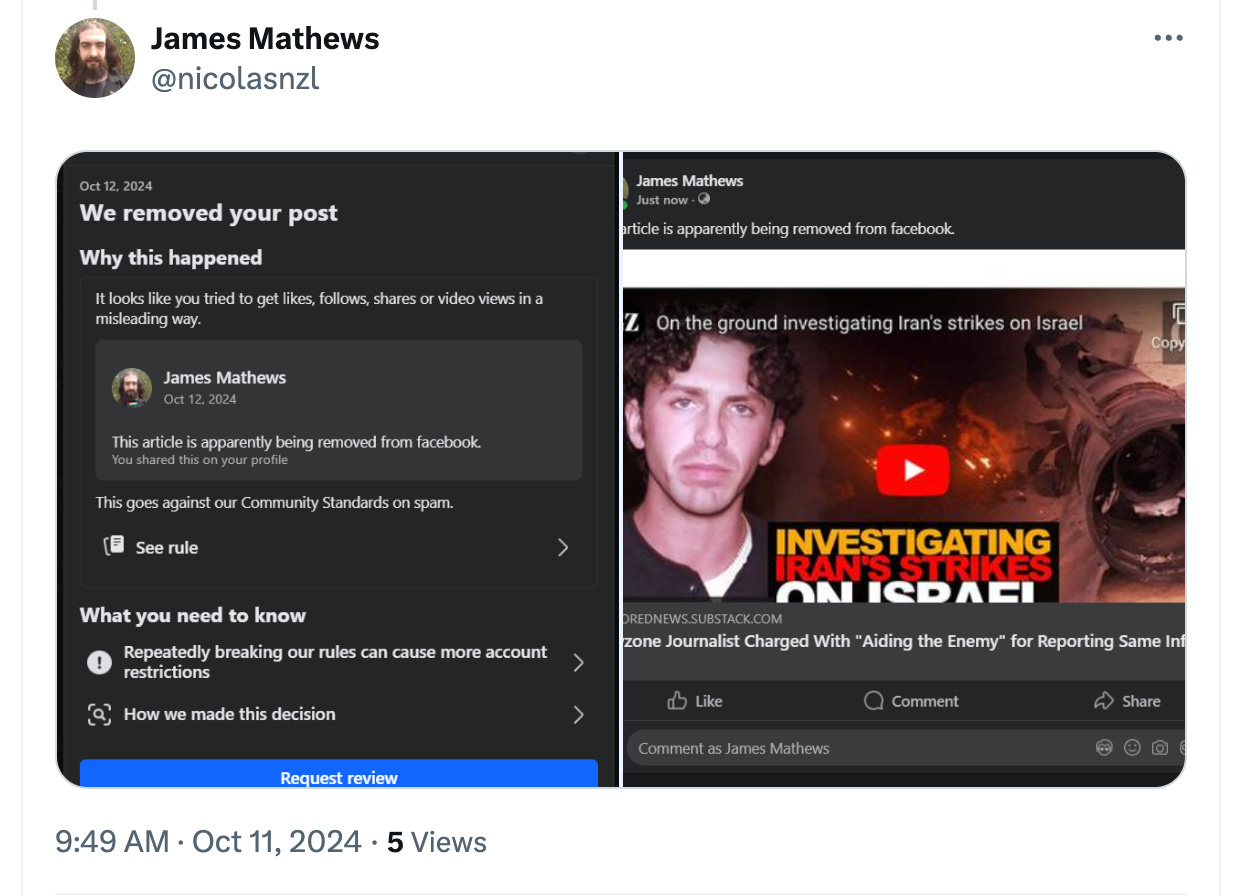Screen dimensions: 1244x896
Task: Expand 'Repeatedly breaking our rules' chevron
Action: [x=578, y=662]
